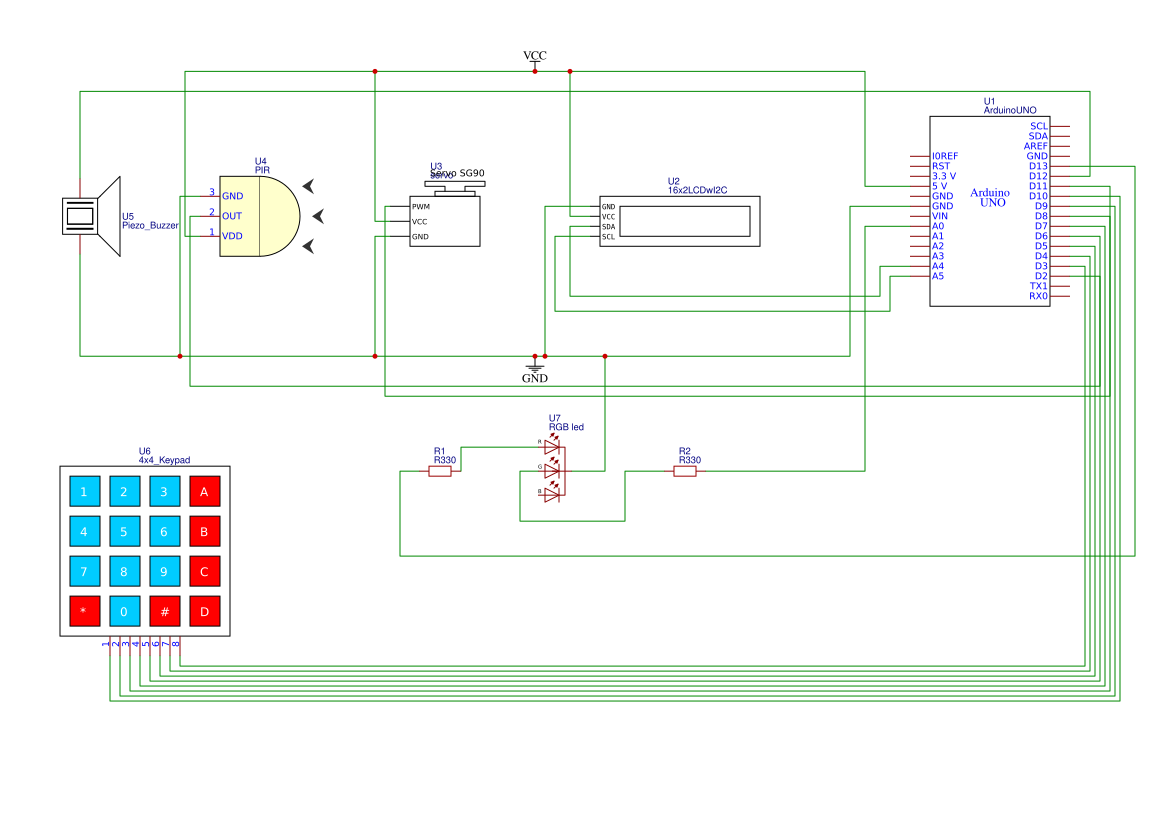Click keypad key 2
This screenshot has height=826, width=1169.
coord(125,491)
